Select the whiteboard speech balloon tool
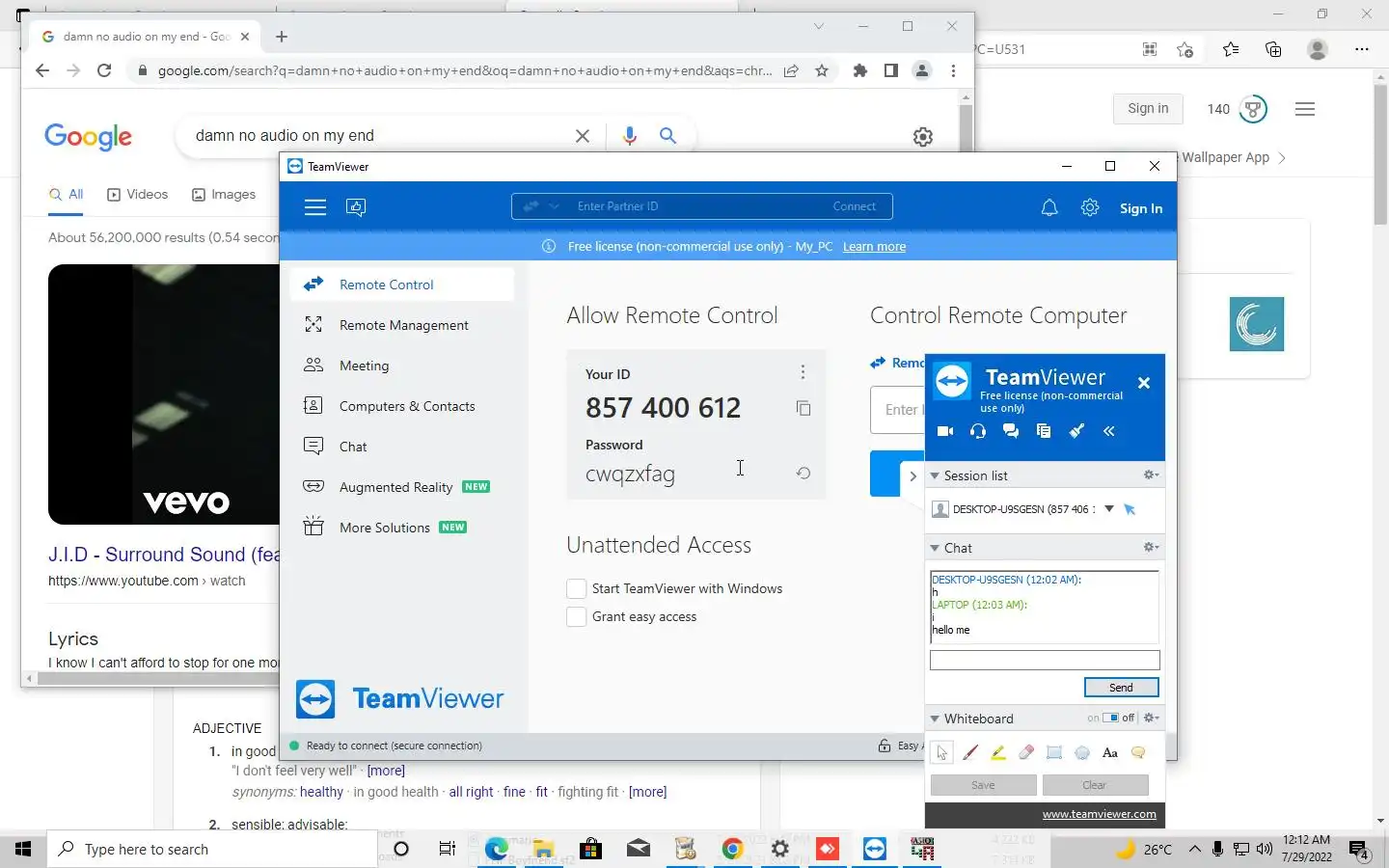 point(1138,753)
